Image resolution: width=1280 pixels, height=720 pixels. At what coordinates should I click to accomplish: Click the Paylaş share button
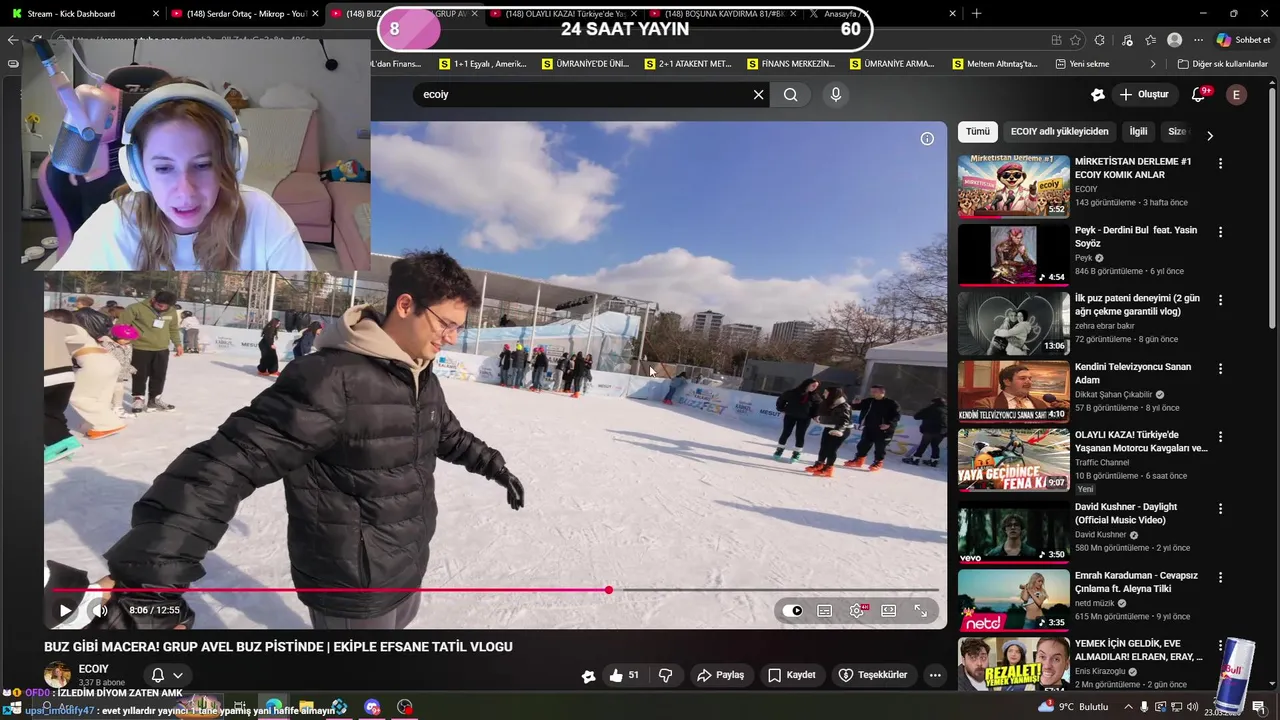[720, 675]
